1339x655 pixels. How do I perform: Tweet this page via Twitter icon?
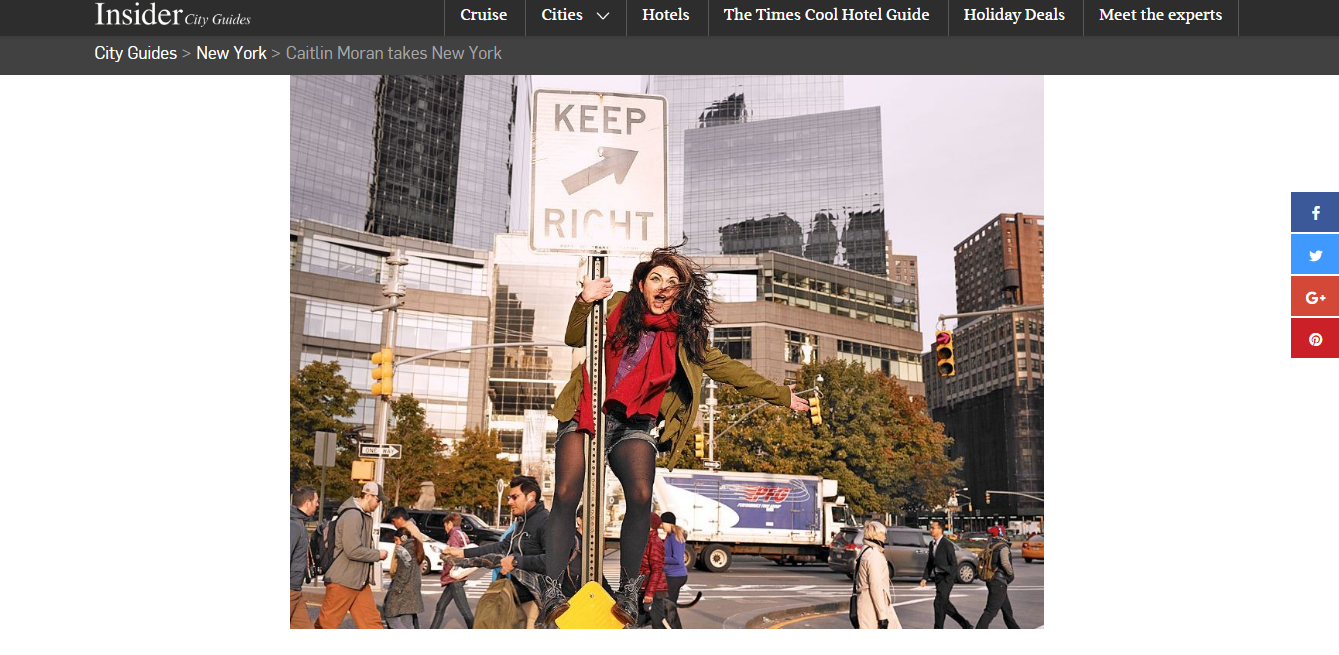click(1315, 255)
